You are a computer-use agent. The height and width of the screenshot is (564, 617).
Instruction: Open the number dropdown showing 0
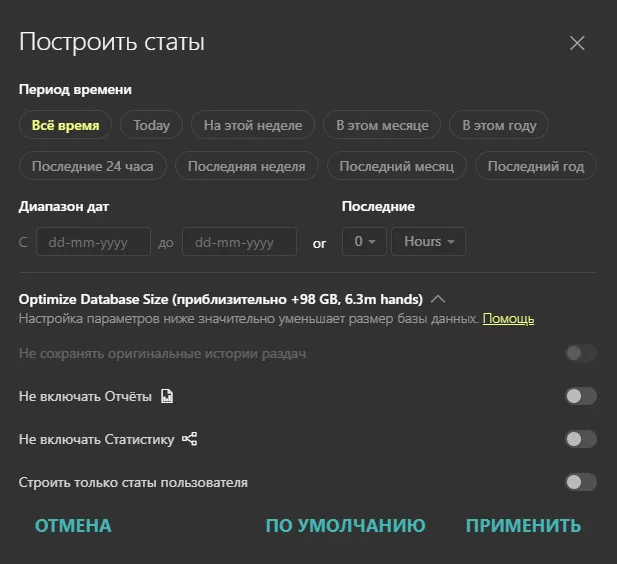[364, 241]
